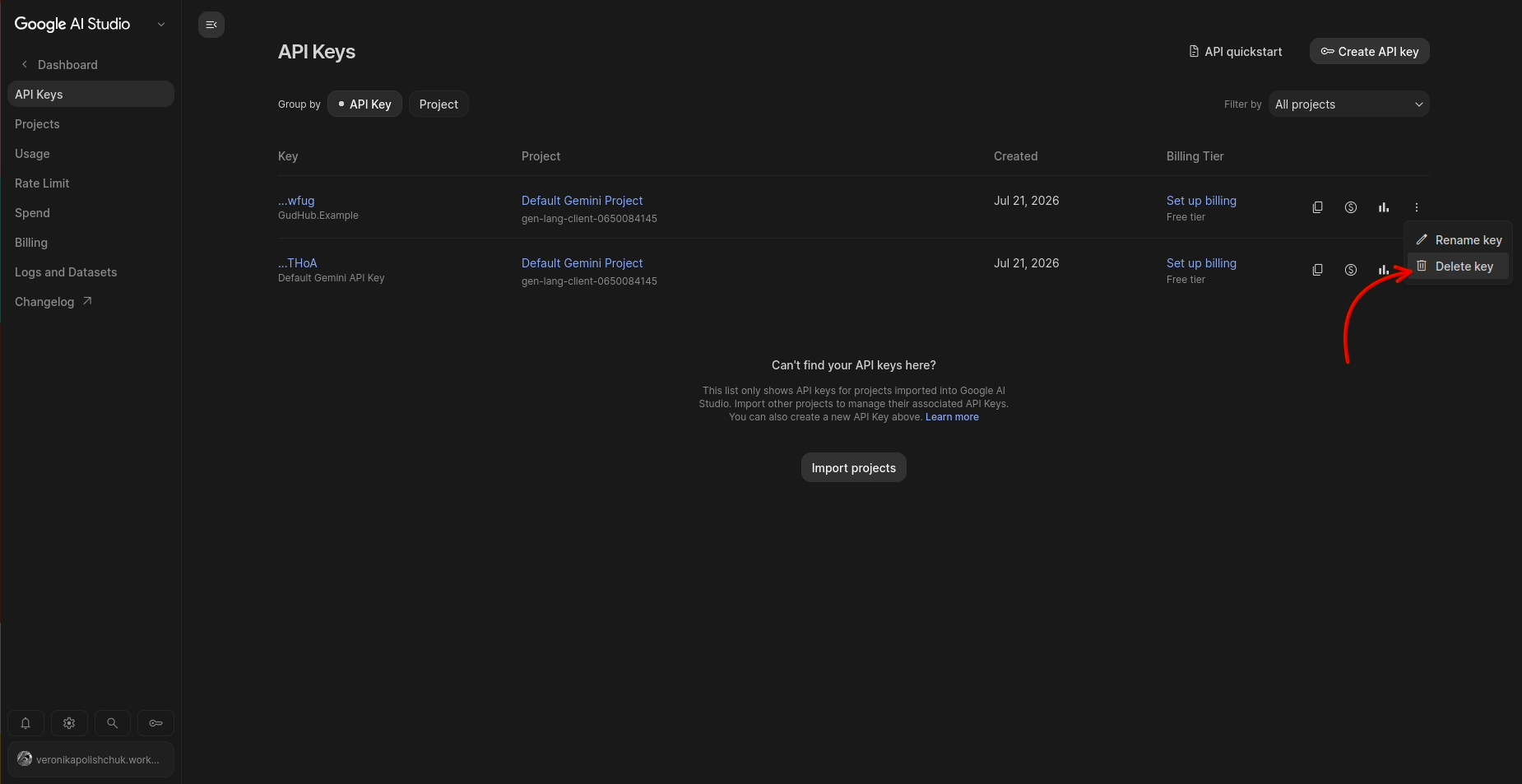This screenshot has height=784, width=1522.
Task: Select API Keys in the sidebar
Action: point(90,95)
